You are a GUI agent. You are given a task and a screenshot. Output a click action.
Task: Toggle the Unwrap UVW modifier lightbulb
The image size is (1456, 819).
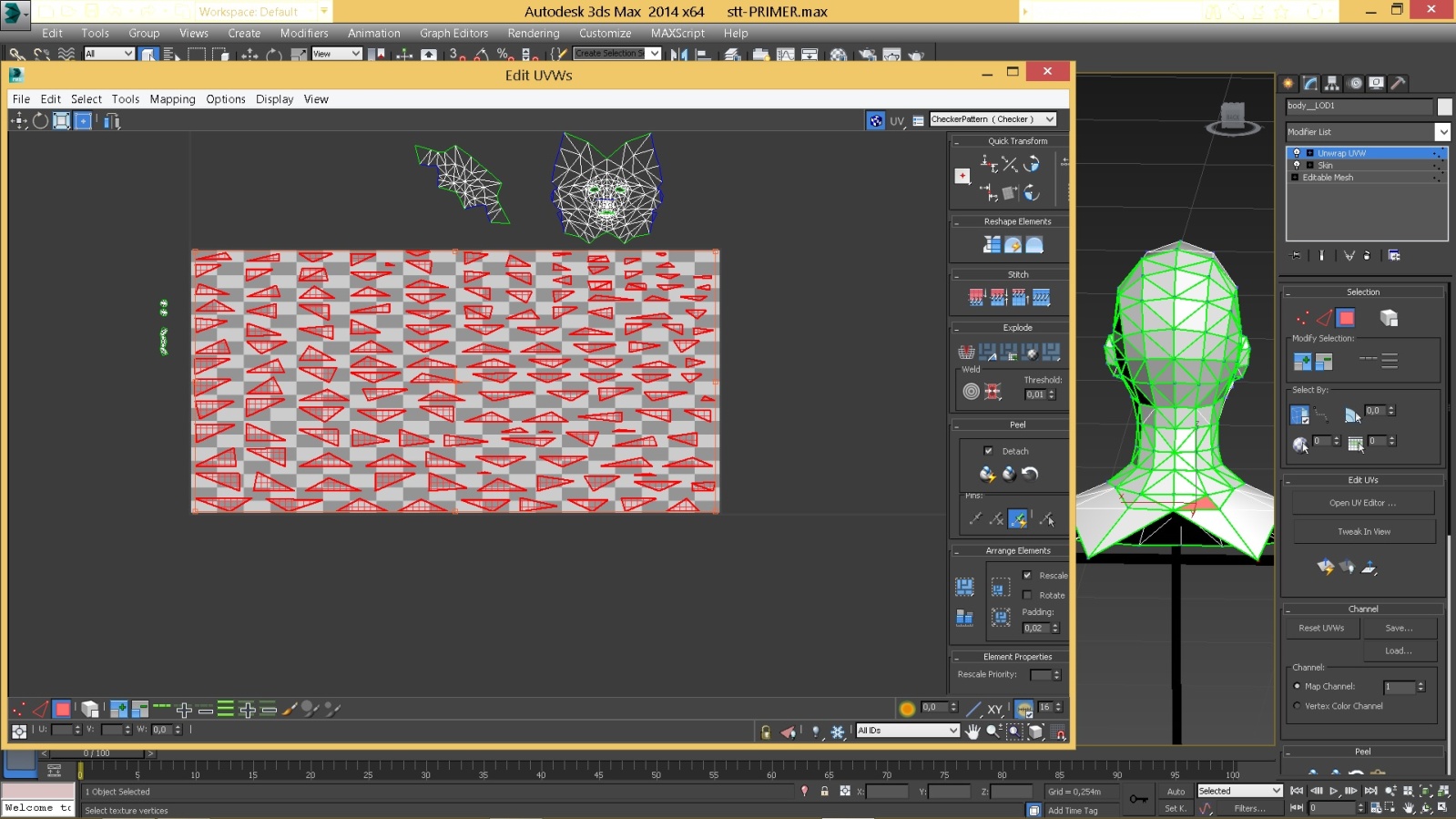(x=1297, y=153)
